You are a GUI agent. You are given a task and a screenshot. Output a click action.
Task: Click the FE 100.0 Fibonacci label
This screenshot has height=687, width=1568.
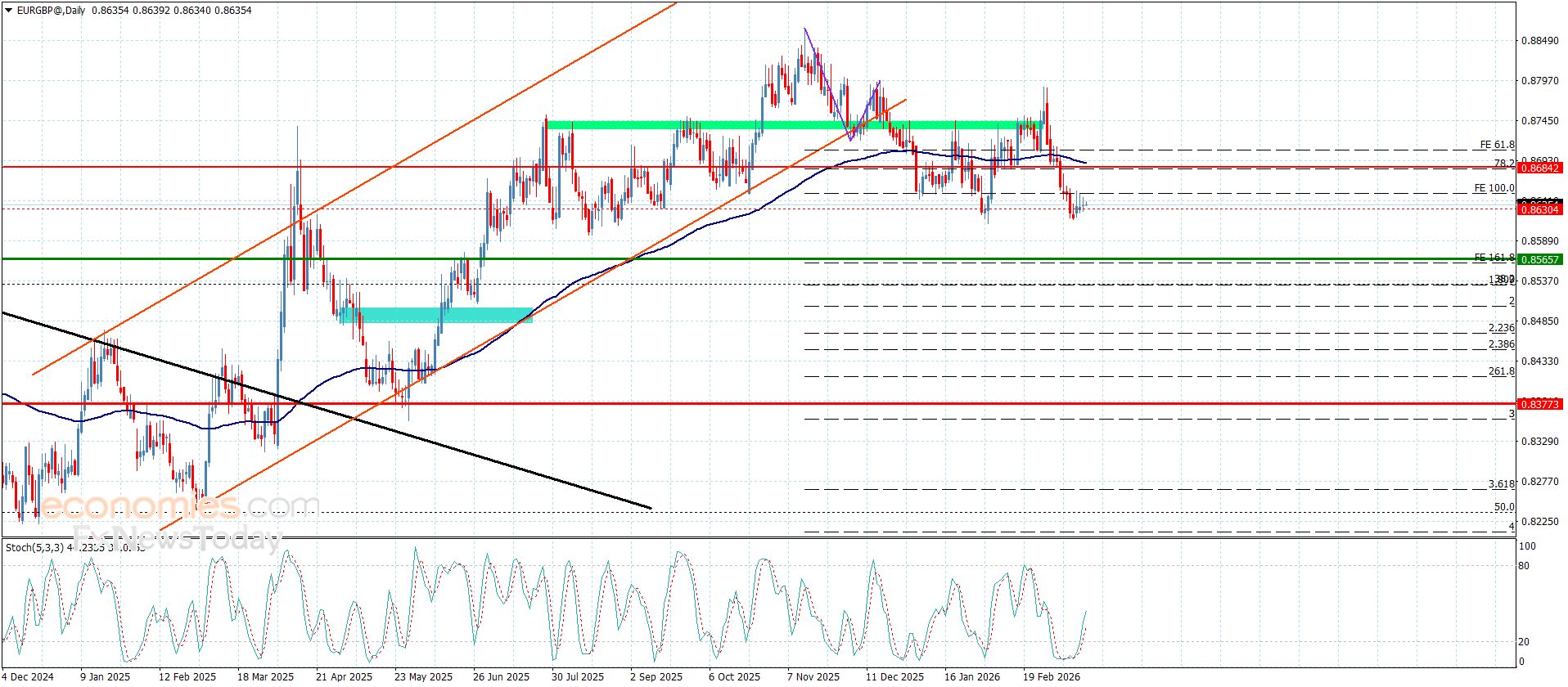[1494, 188]
